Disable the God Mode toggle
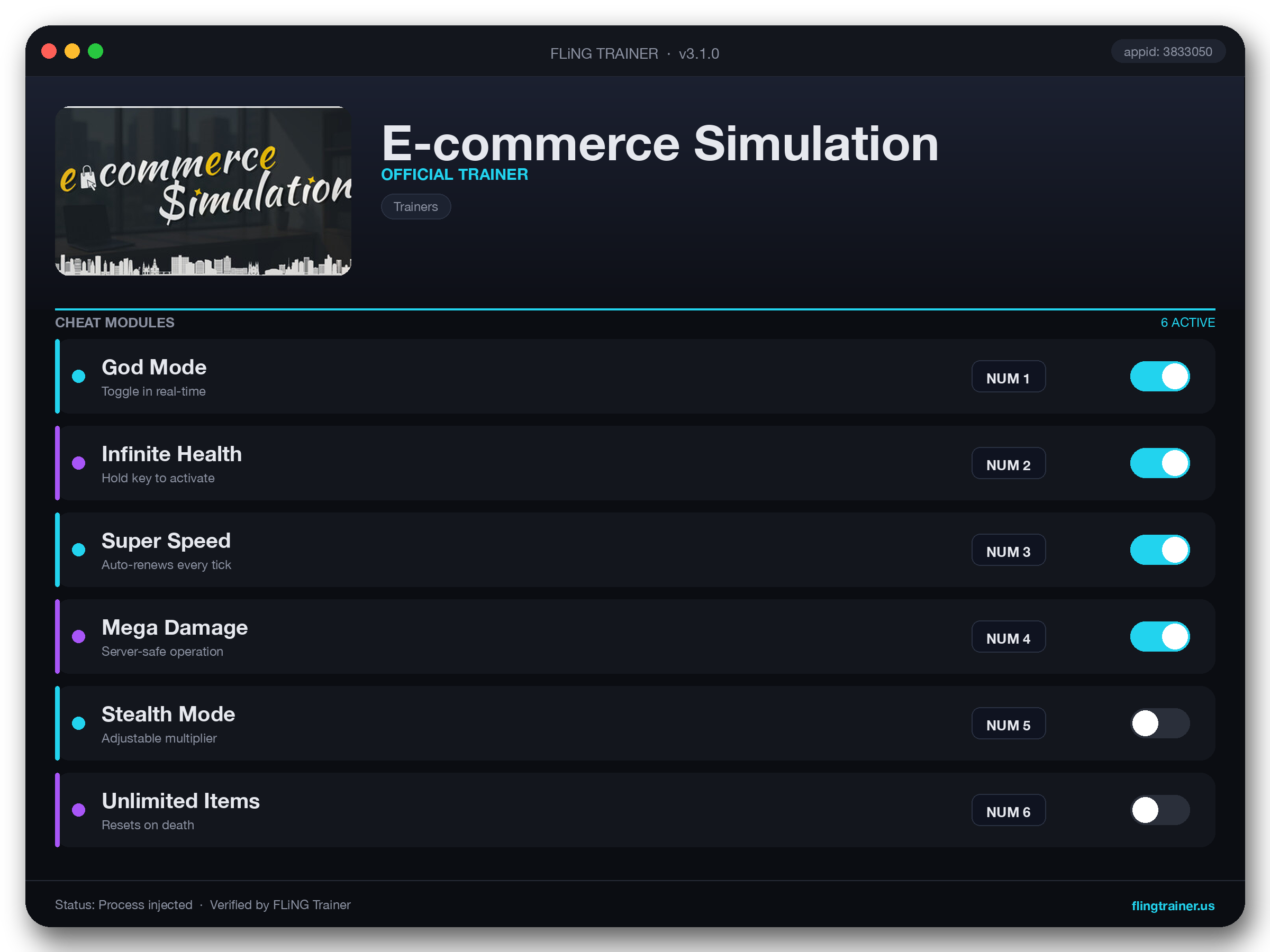The height and width of the screenshot is (952, 1270). click(x=1159, y=377)
